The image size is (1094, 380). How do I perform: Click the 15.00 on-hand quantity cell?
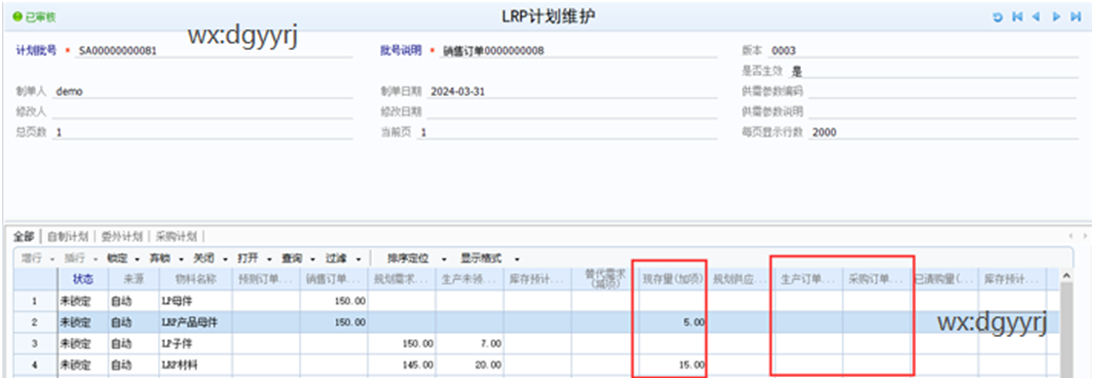pos(673,365)
